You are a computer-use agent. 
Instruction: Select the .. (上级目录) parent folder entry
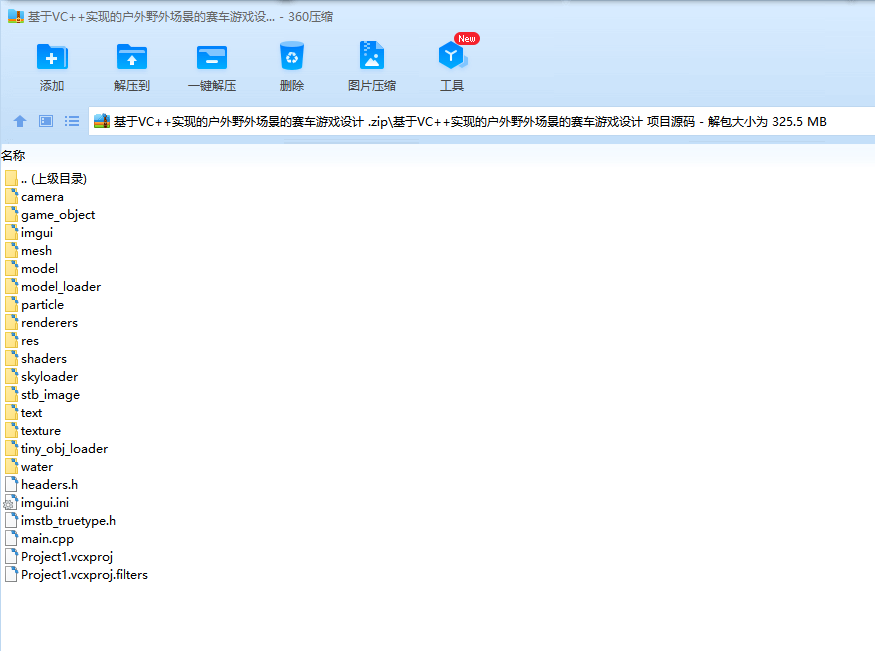click(46, 179)
